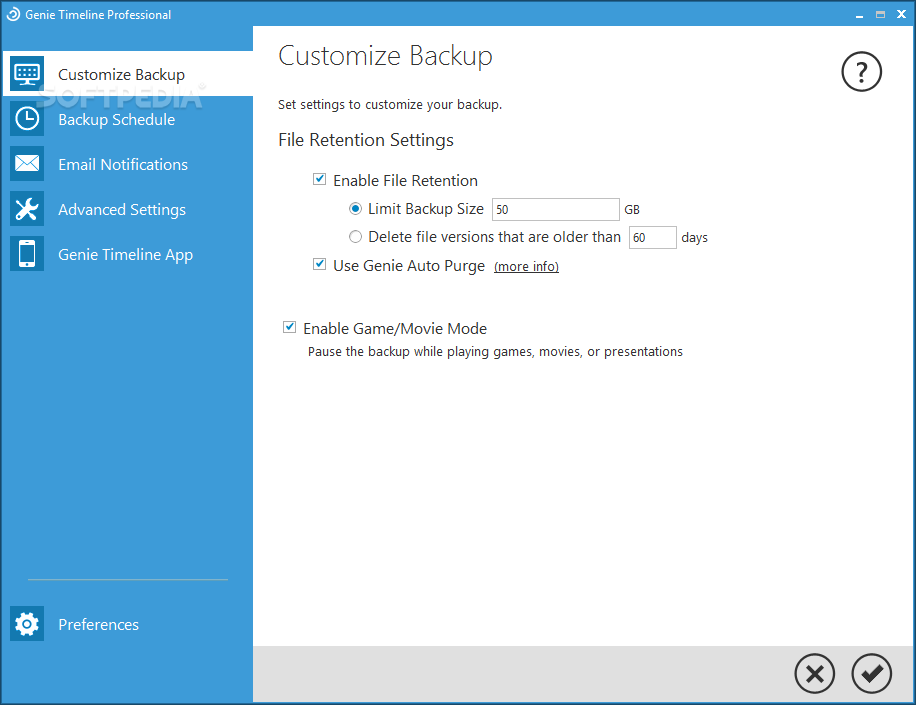916x705 pixels.
Task: Click the Preferences gear icon
Action: (x=27, y=624)
